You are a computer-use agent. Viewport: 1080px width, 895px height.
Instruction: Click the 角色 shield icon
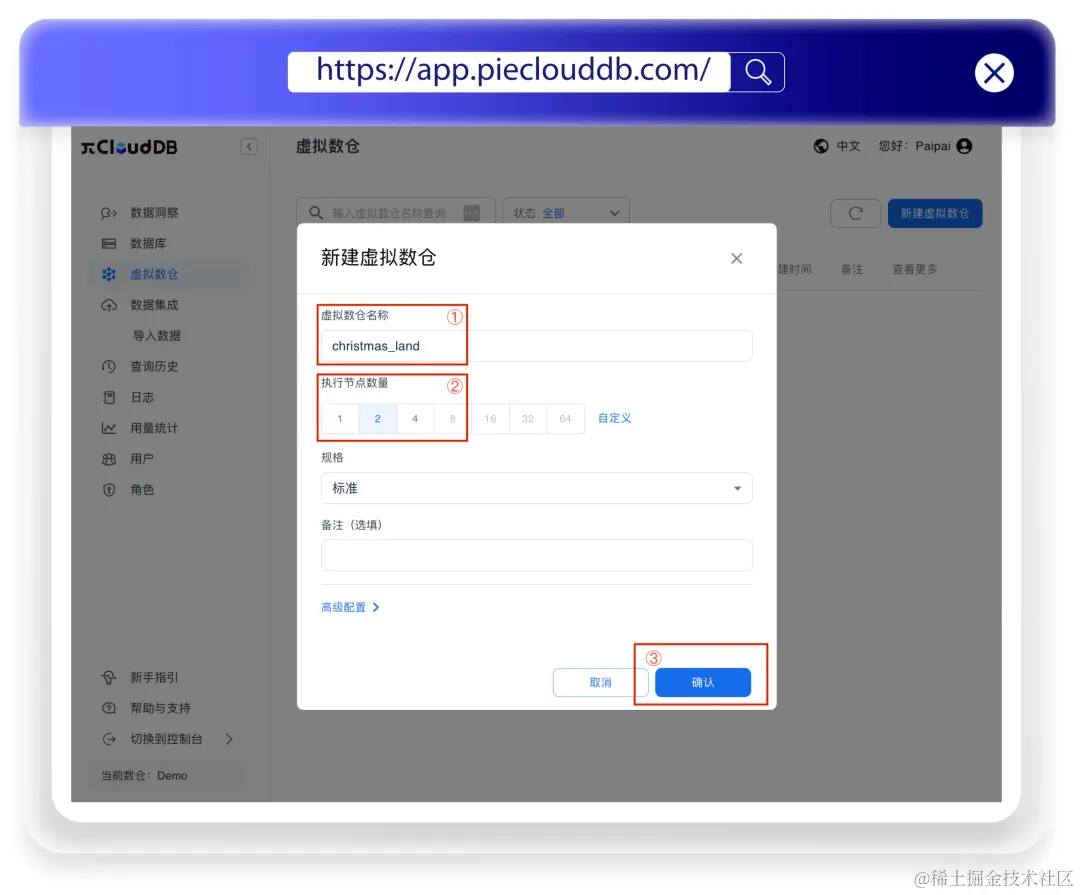click(109, 490)
